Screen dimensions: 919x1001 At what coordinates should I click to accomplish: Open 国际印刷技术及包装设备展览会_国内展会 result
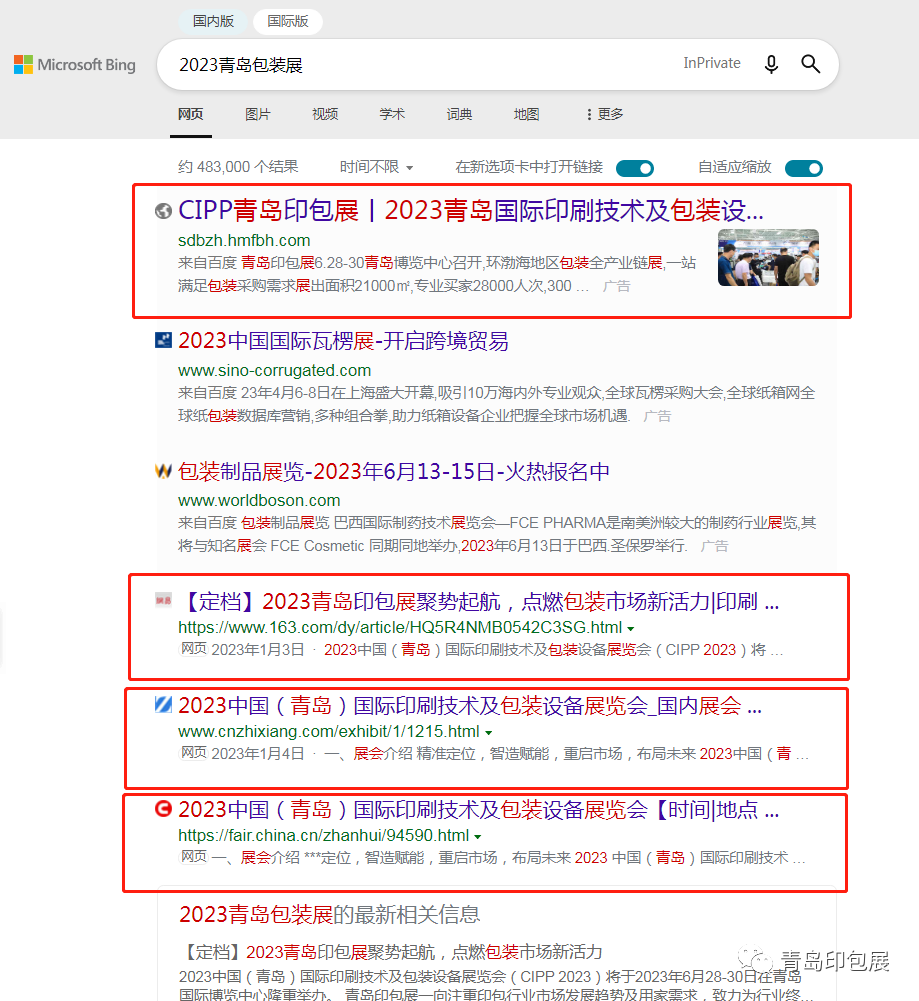point(470,705)
